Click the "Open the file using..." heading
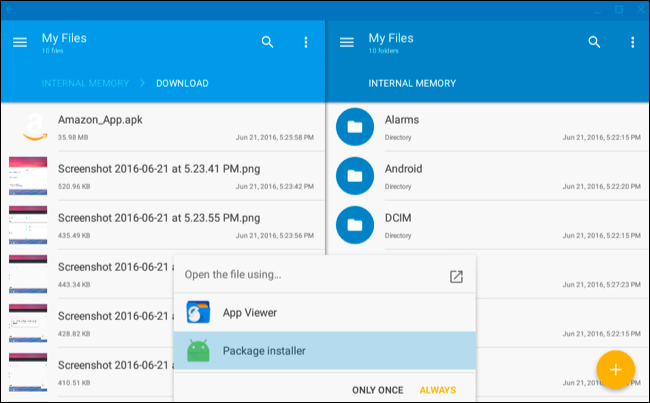 (233, 274)
